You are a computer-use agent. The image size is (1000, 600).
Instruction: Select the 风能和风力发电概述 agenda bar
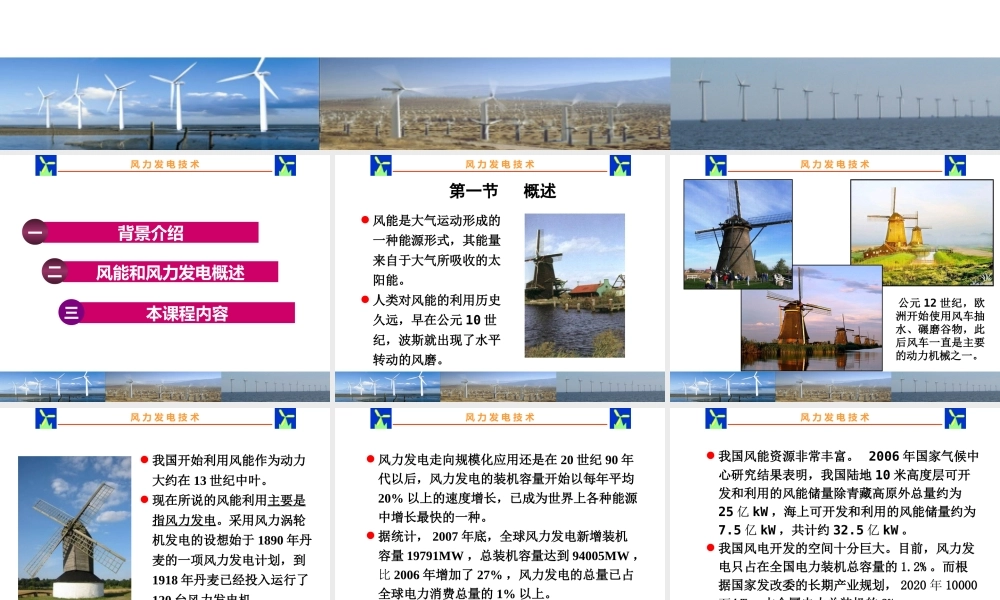tap(170, 272)
